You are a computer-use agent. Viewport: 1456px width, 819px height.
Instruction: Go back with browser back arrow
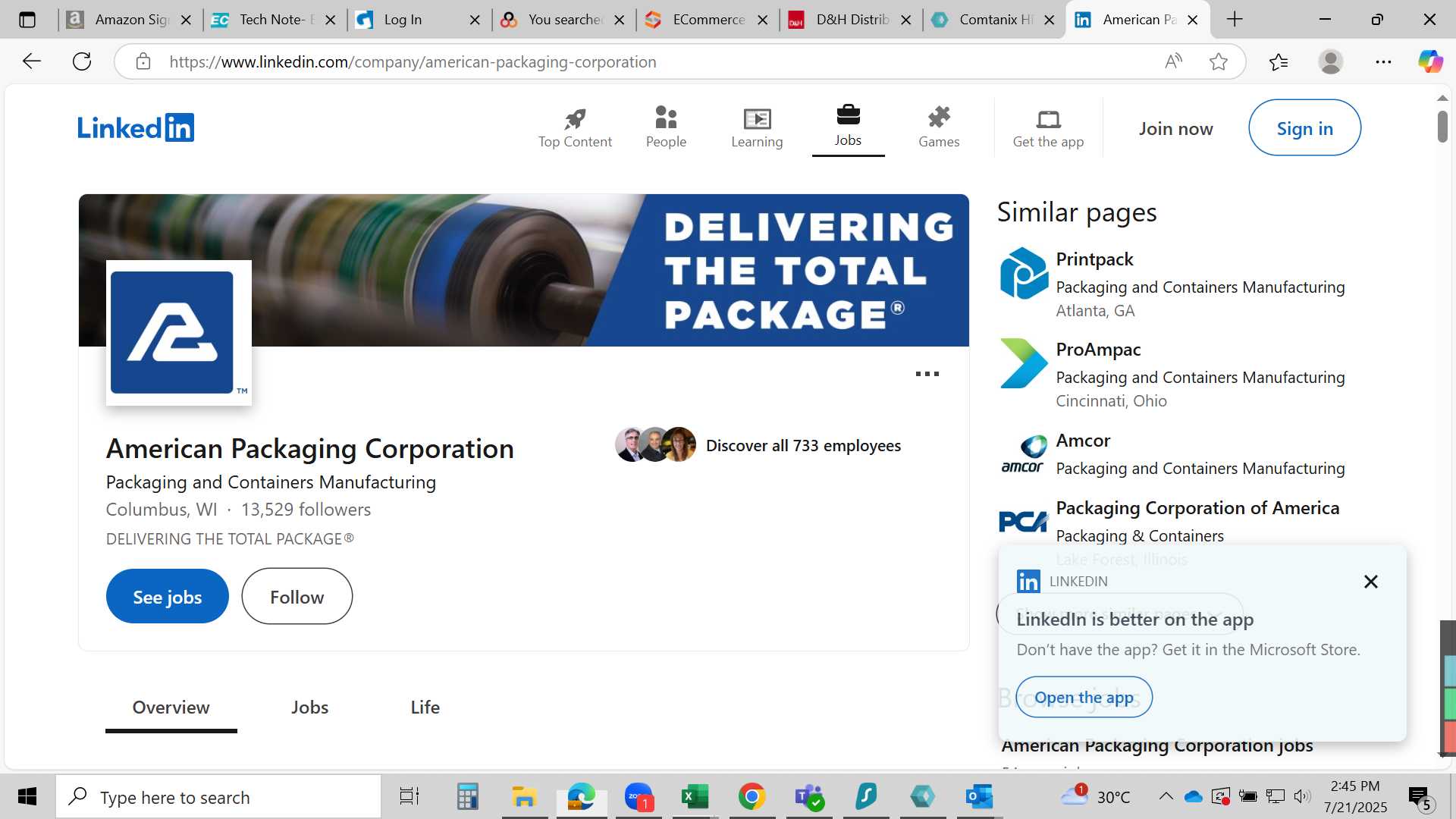pyautogui.click(x=32, y=61)
